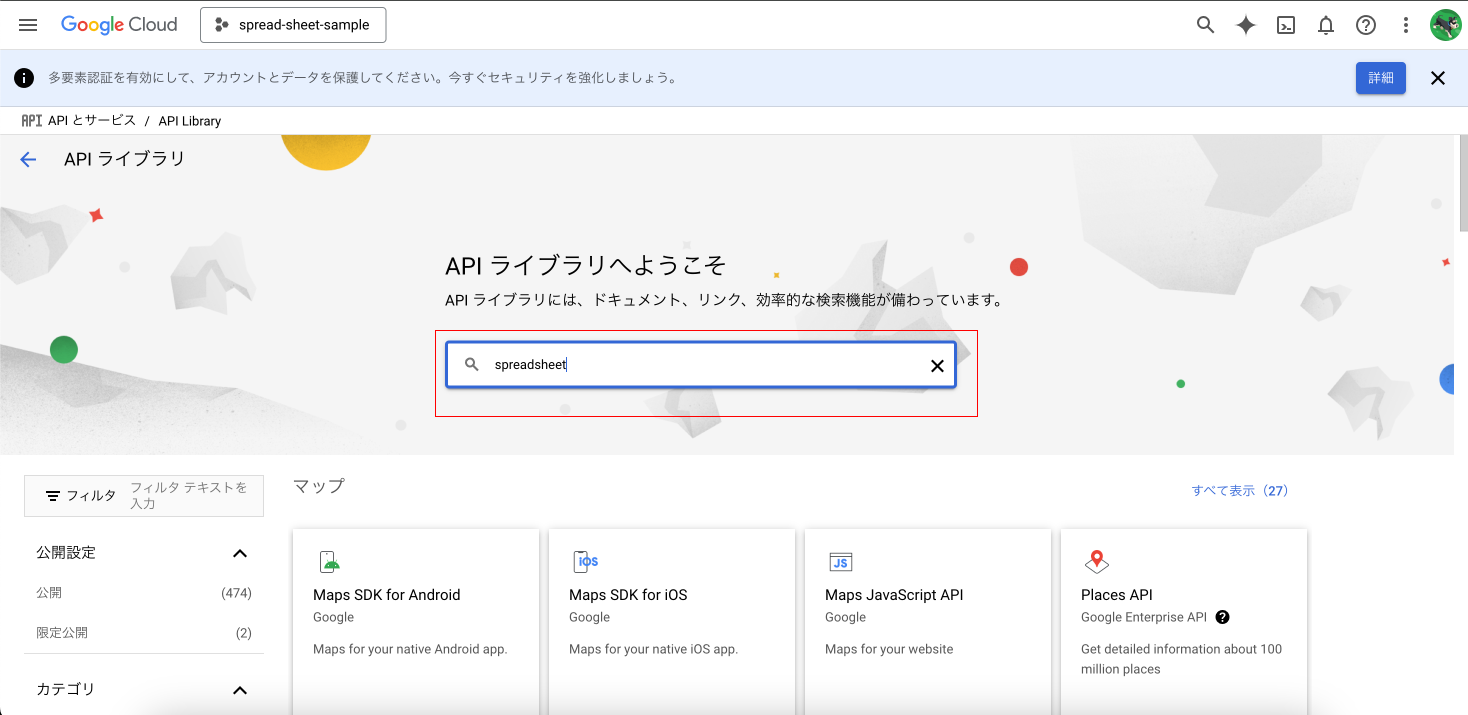Image resolution: width=1468 pixels, height=715 pixels.
Task: Click the Maps SDK for iOS title
Action: click(x=628, y=595)
